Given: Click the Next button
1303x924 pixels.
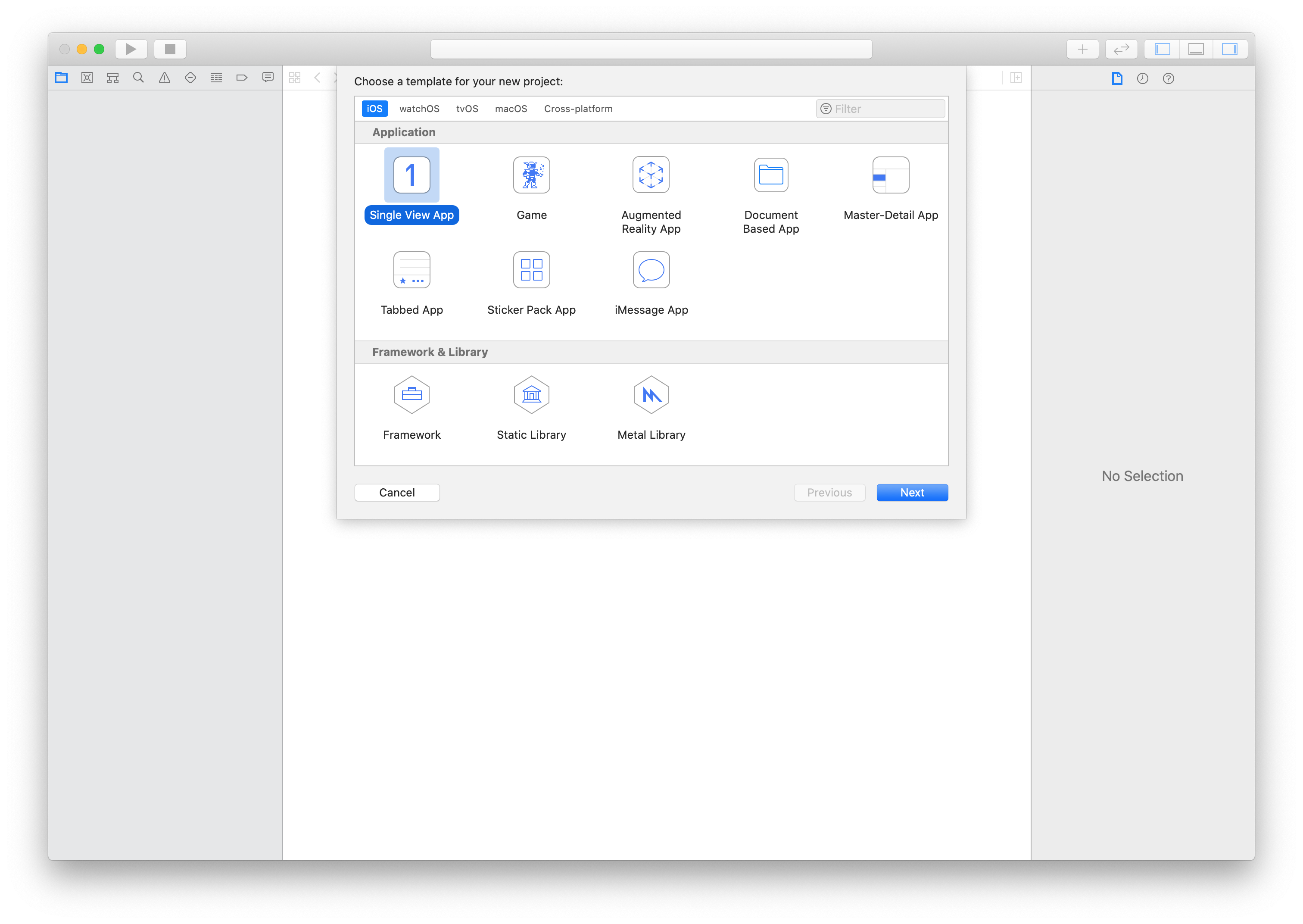Looking at the screenshot, I should [912, 493].
